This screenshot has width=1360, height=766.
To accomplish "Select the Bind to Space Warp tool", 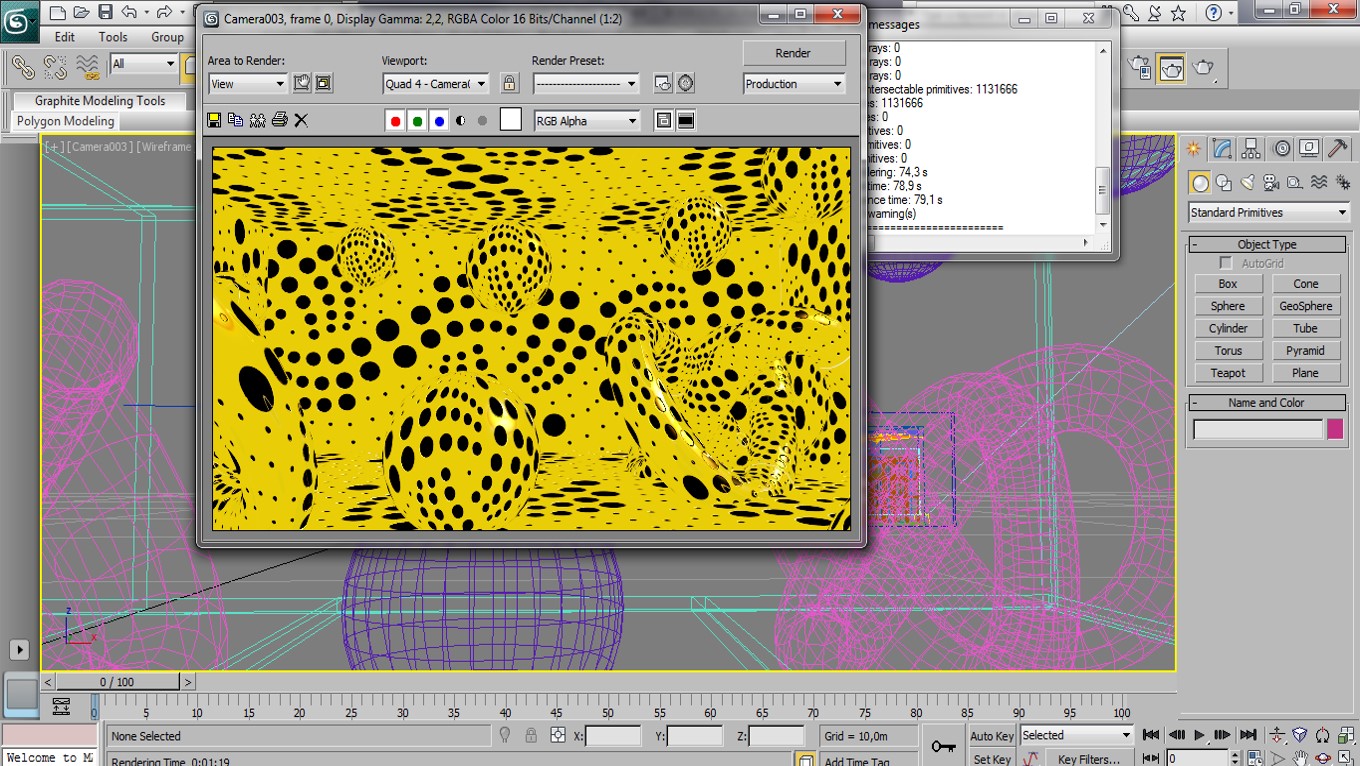I will (x=88, y=67).
